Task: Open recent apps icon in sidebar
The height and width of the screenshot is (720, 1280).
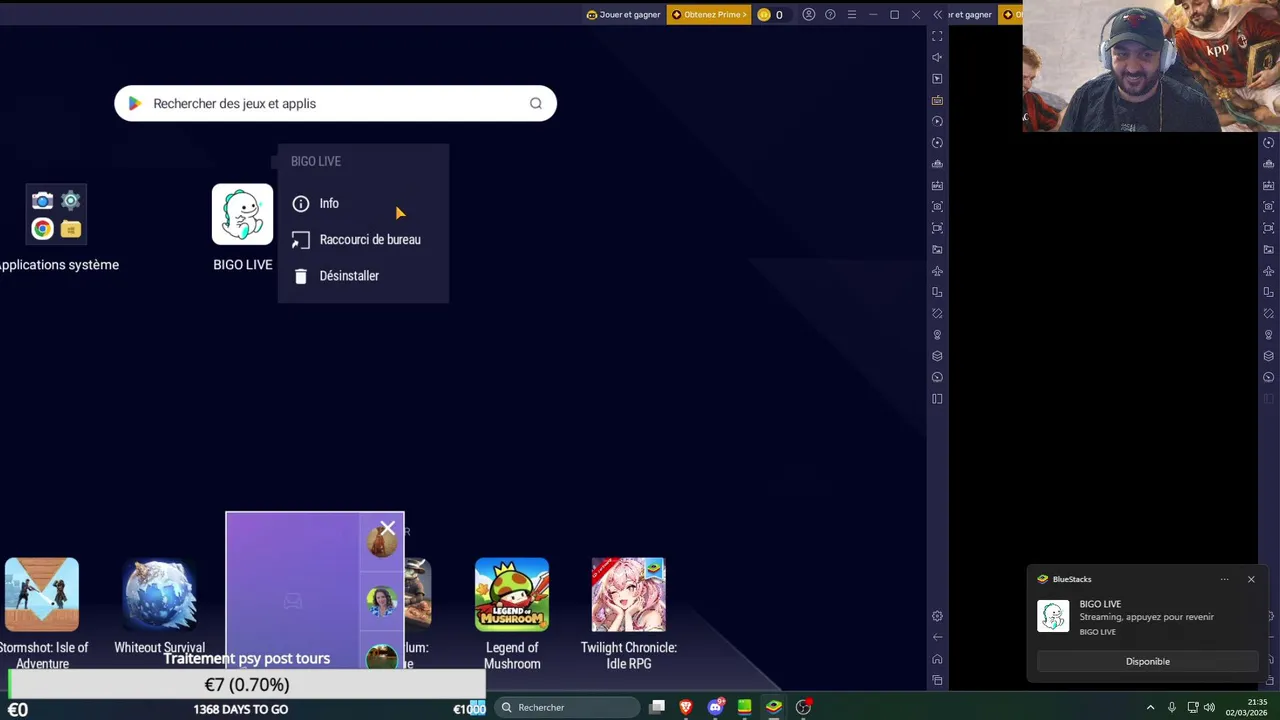Action: [937, 680]
